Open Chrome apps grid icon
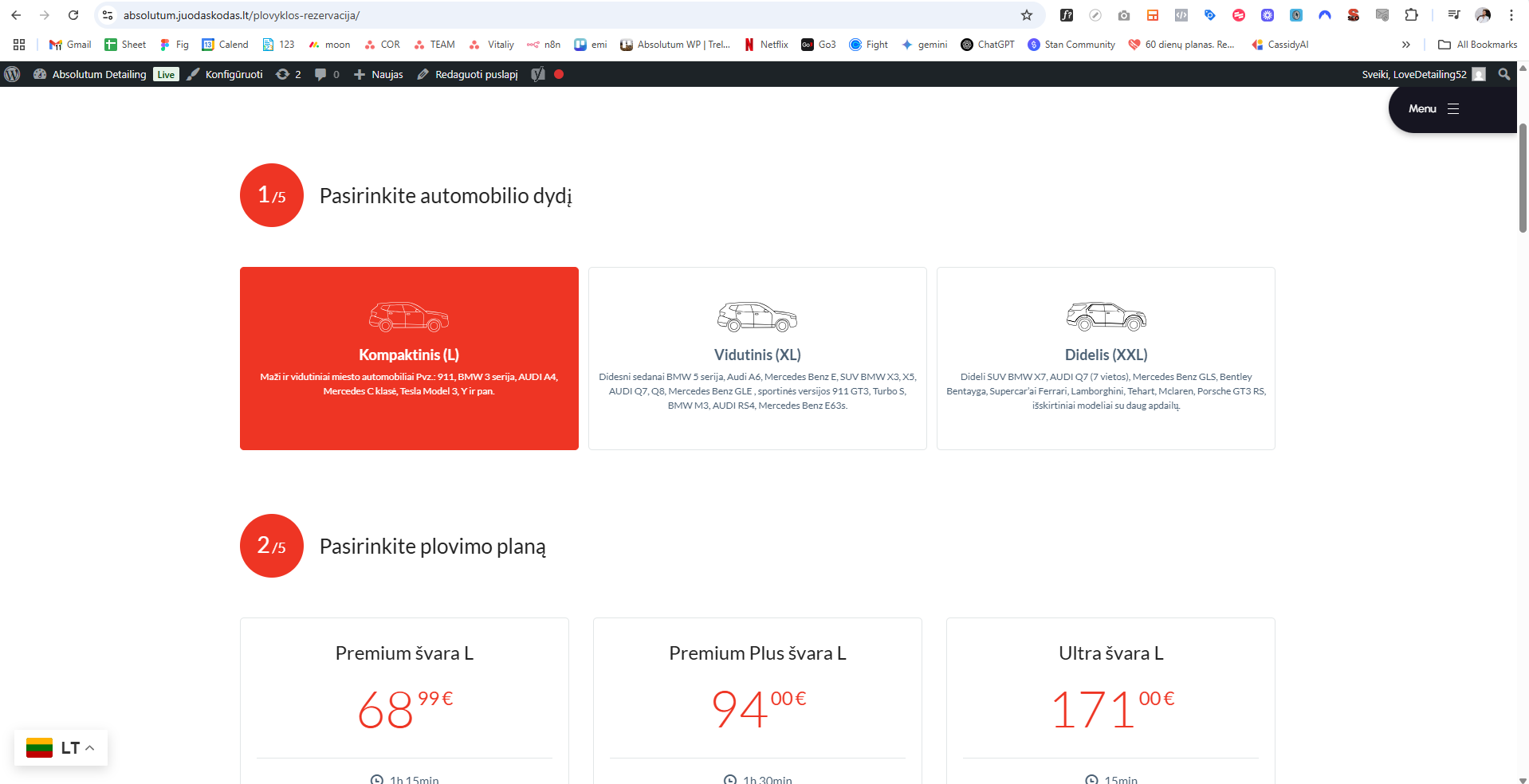1529x784 pixels. 19,45
